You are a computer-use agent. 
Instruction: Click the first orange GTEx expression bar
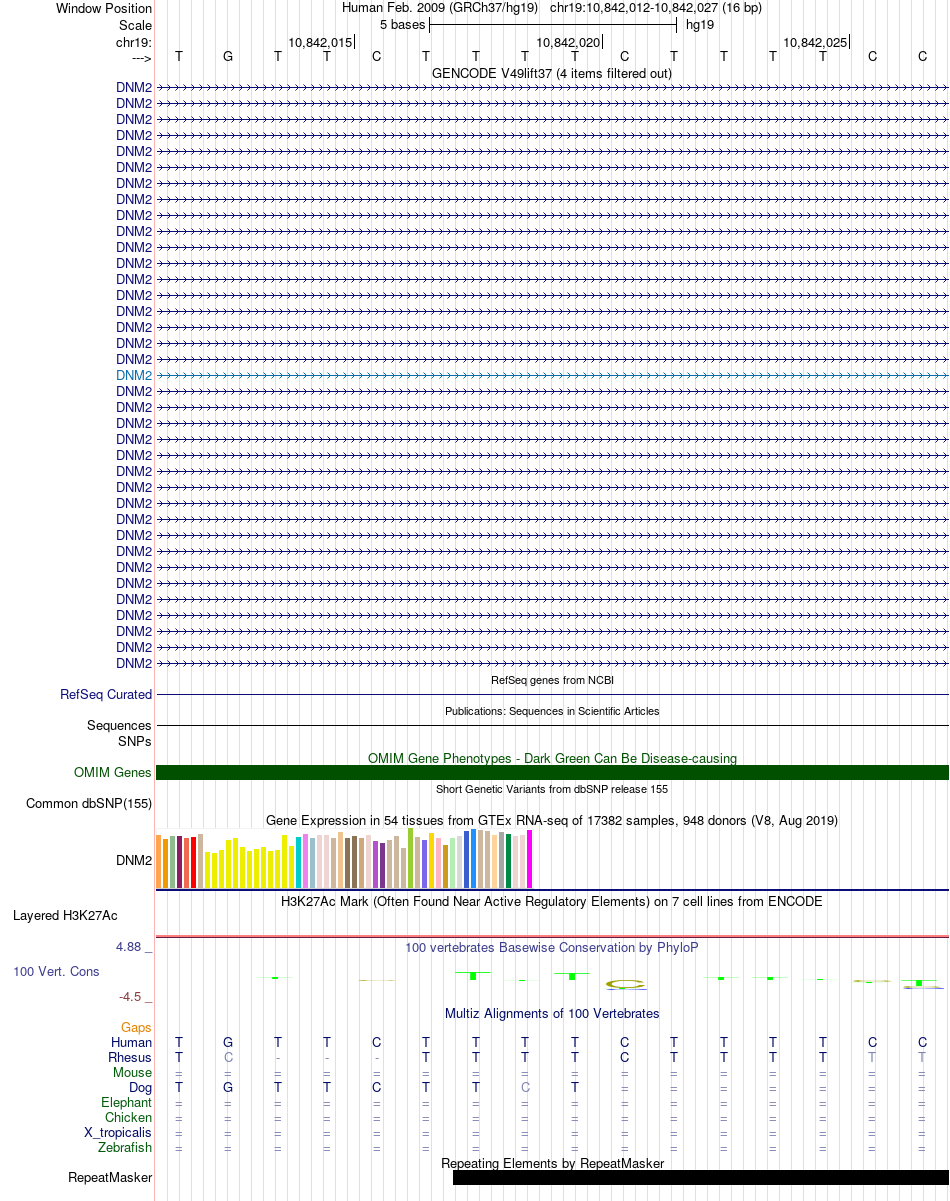click(159, 861)
